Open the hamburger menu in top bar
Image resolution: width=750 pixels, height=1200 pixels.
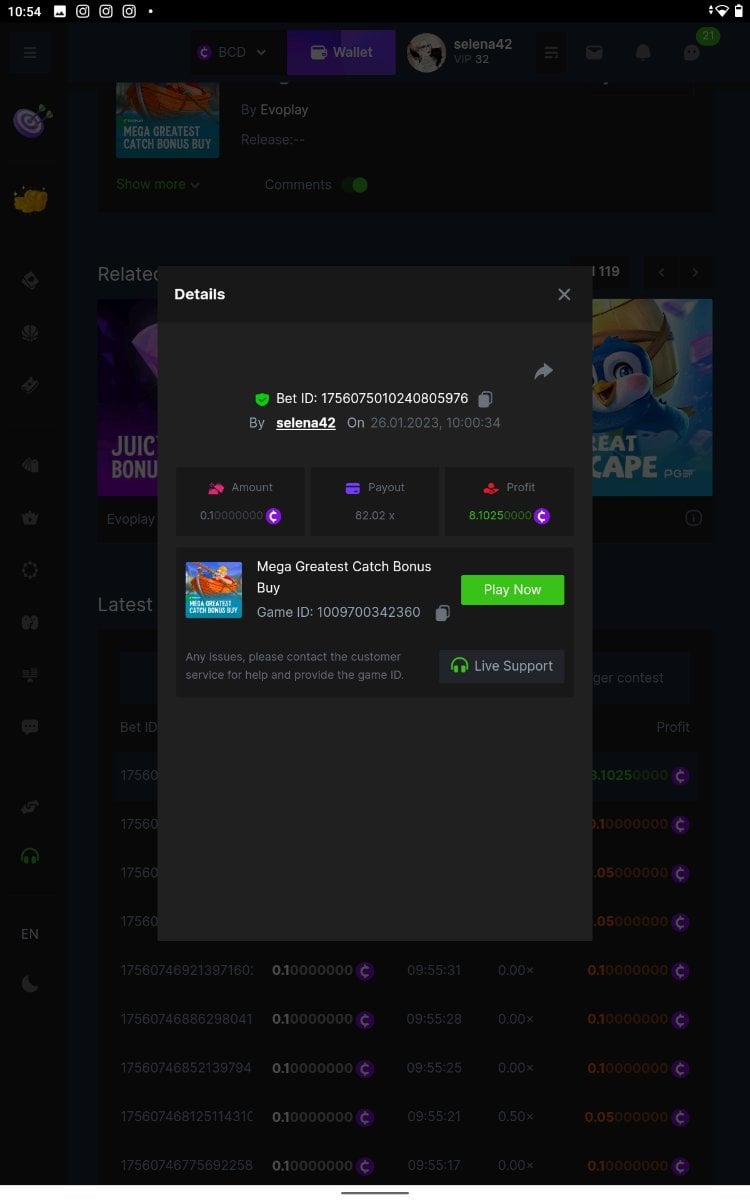[30, 52]
